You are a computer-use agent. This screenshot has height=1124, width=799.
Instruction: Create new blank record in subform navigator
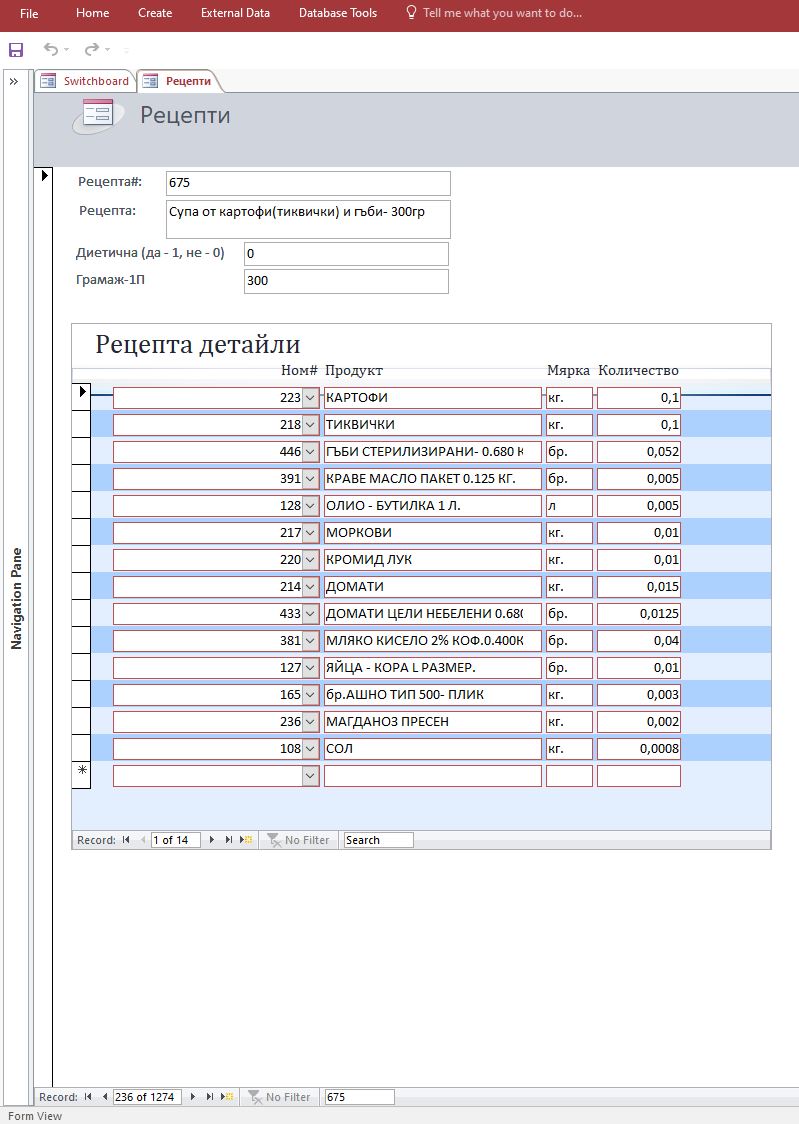pyautogui.click(x=244, y=840)
